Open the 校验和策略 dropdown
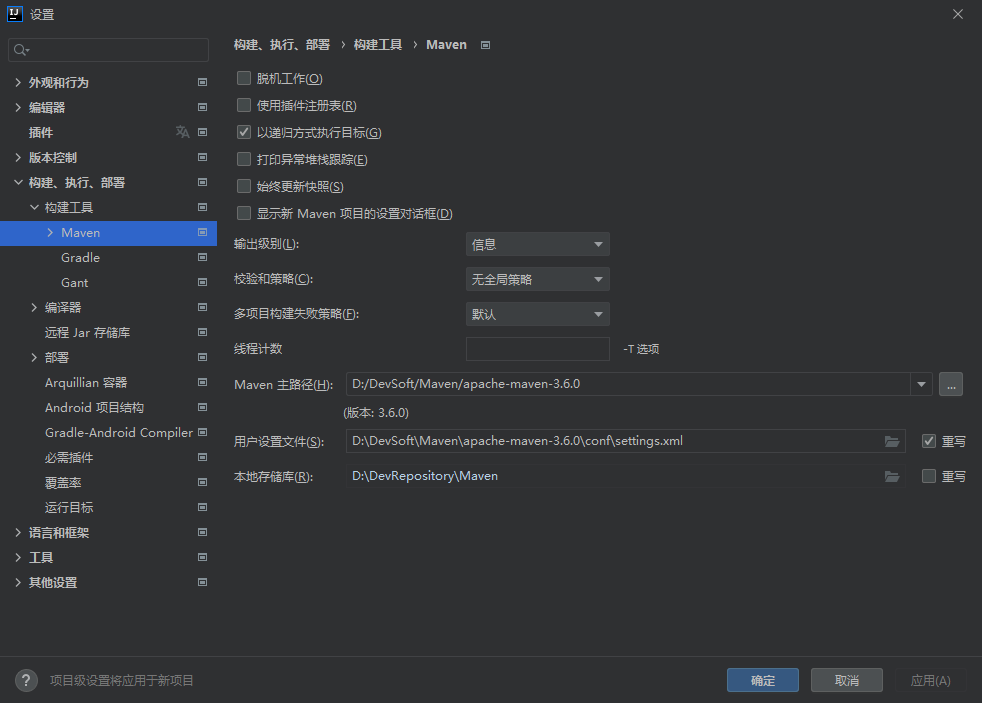 (x=537, y=279)
